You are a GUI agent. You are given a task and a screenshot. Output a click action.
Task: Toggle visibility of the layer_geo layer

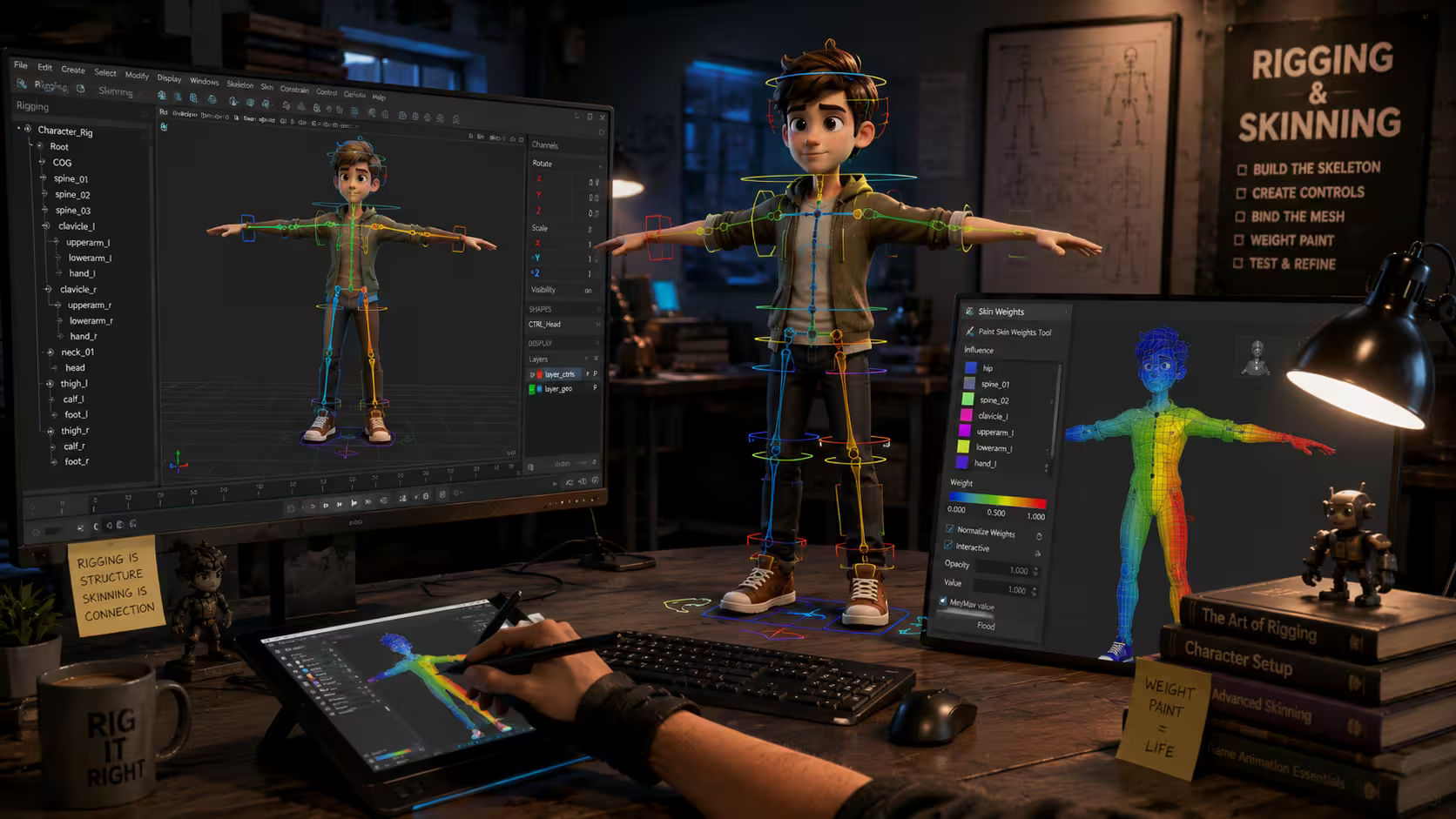coord(532,389)
